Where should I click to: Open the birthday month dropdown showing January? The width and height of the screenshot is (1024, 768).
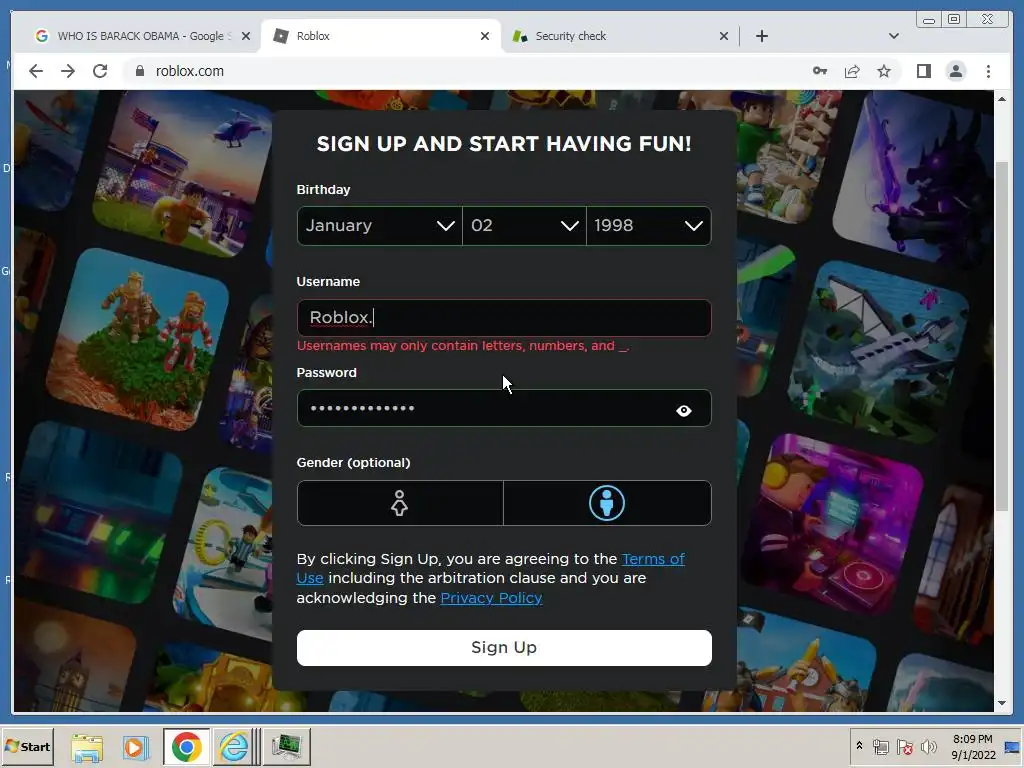(x=379, y=226)
